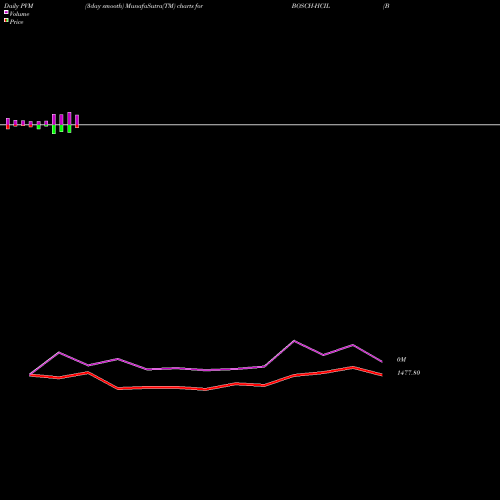
Task: Click the '(3day smooth) MunafaSutra(TM) charts for' text
Action: click(x=144, y=6)
